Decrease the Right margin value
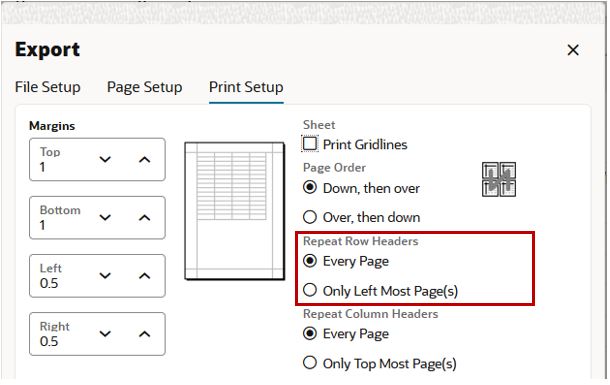Viewport: 610px width, 385px height. pos(105,334)
